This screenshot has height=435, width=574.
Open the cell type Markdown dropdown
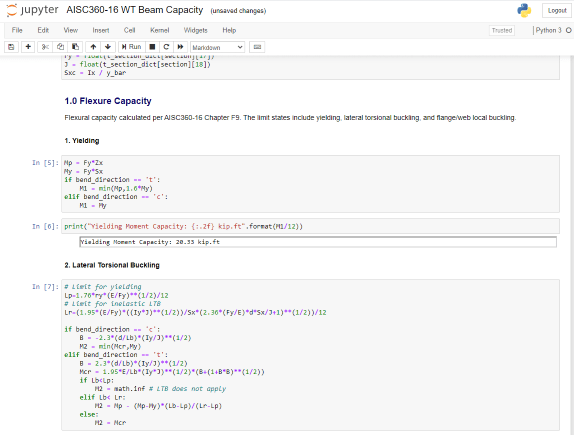pos(217,47)
